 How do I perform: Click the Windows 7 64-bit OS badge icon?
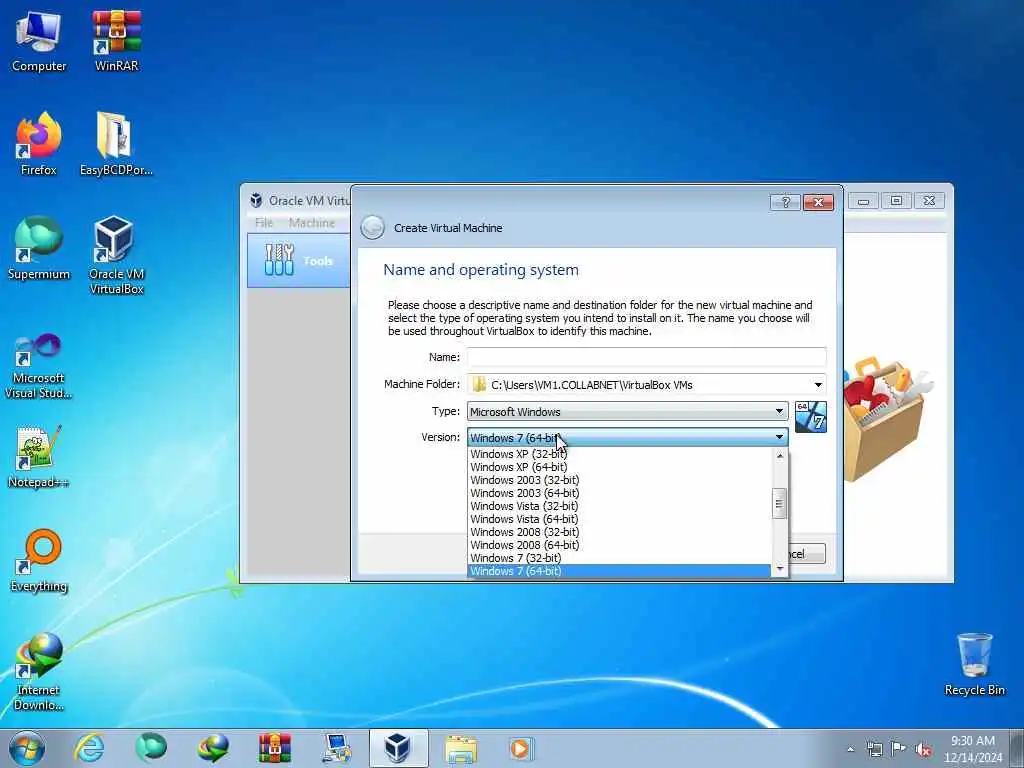pyautogui.click(x=810, y=417)
